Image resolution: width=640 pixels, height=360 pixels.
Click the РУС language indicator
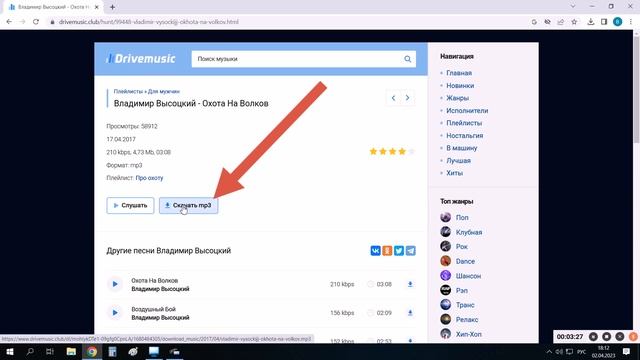click(x=582, y=351)
